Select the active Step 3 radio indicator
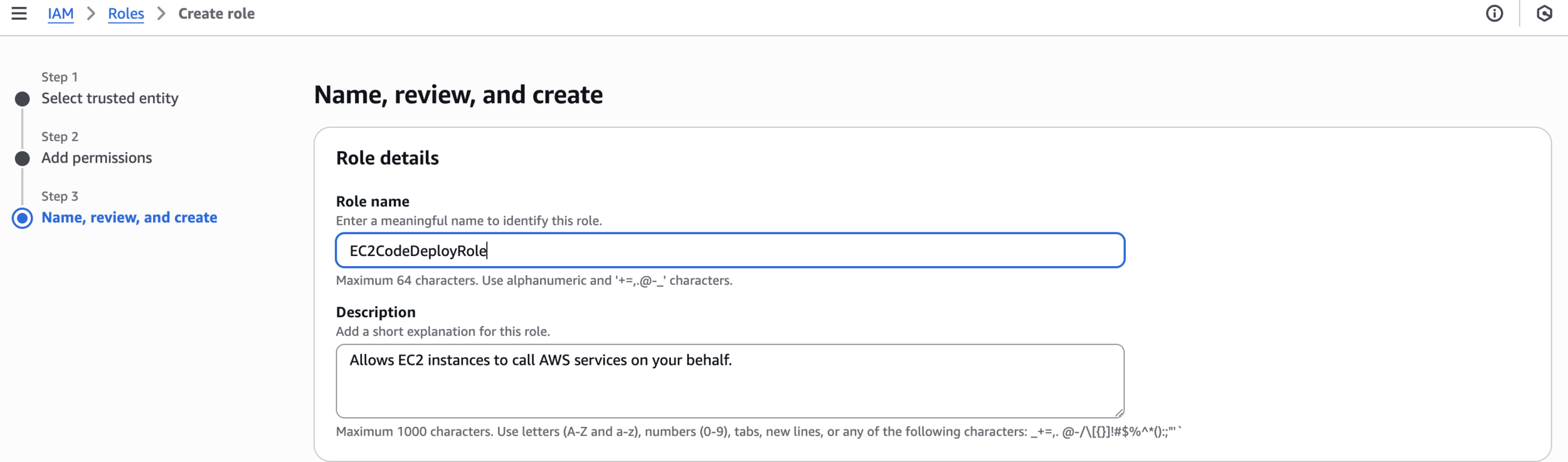The image size is (1568, 462). [23, 218]
